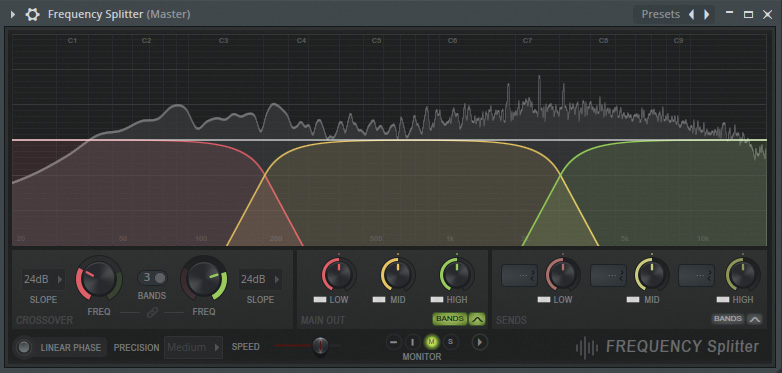Go to the next preset
The height and width of the screenshot is (373, 782).
[x=707, y=14]
